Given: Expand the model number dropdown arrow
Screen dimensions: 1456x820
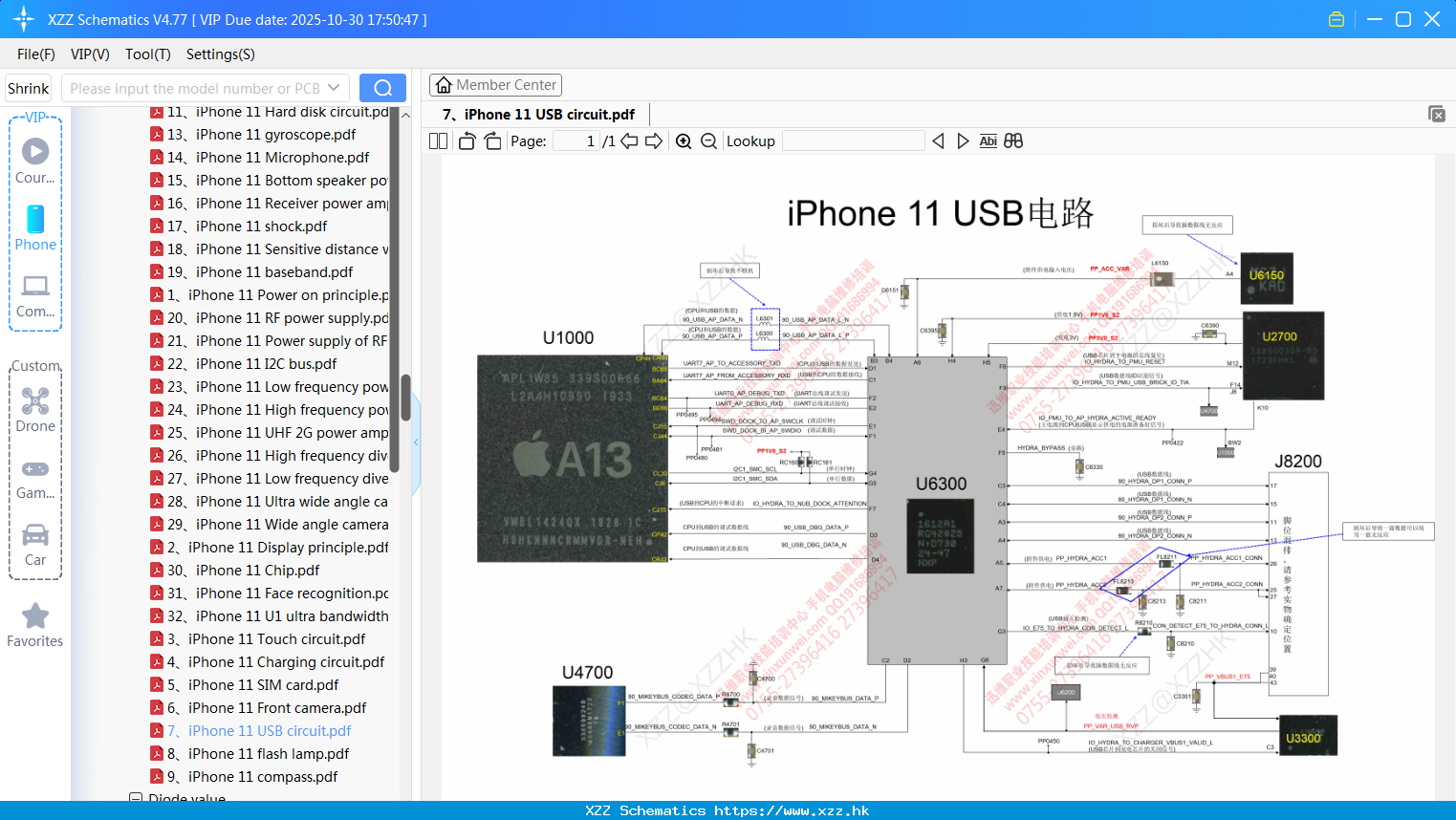Looking at the screenshot, I should 334,88.
